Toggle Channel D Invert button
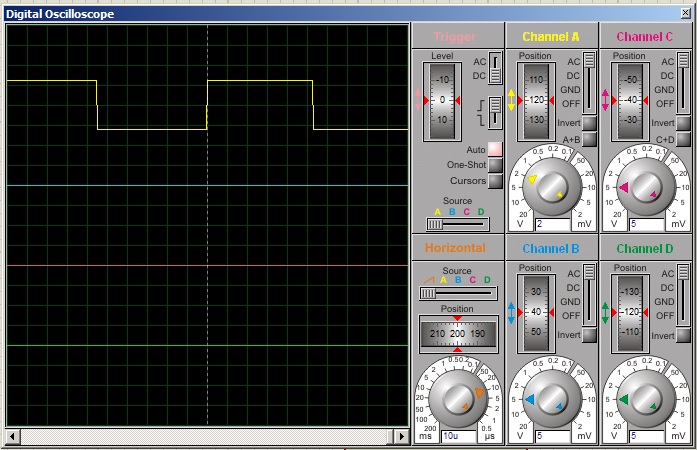697x450 pixels. (x=684, y=335)
